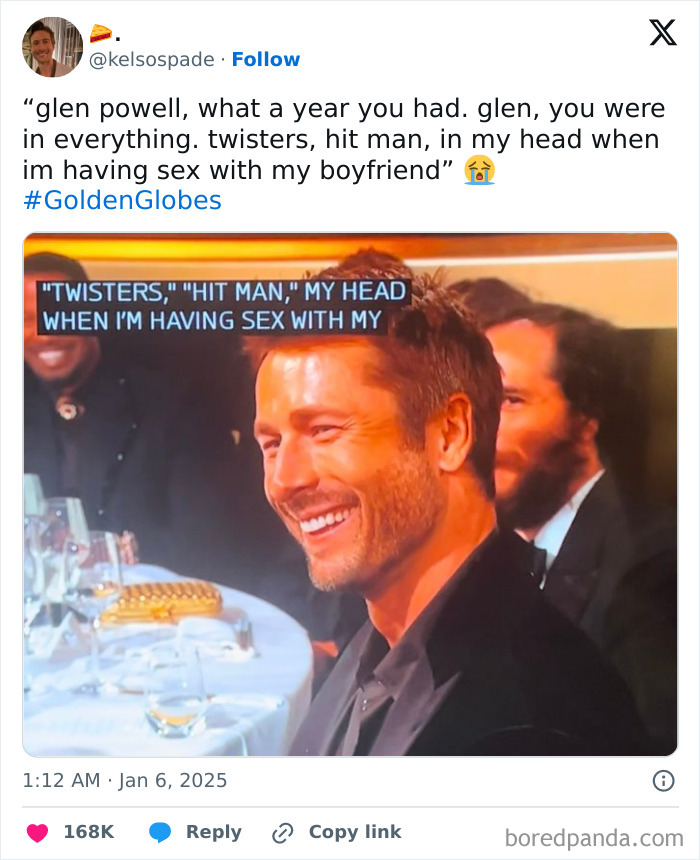View the profile avatar photo
The height and width of the screenshot is (860, 700).
(x=53, y=44)
